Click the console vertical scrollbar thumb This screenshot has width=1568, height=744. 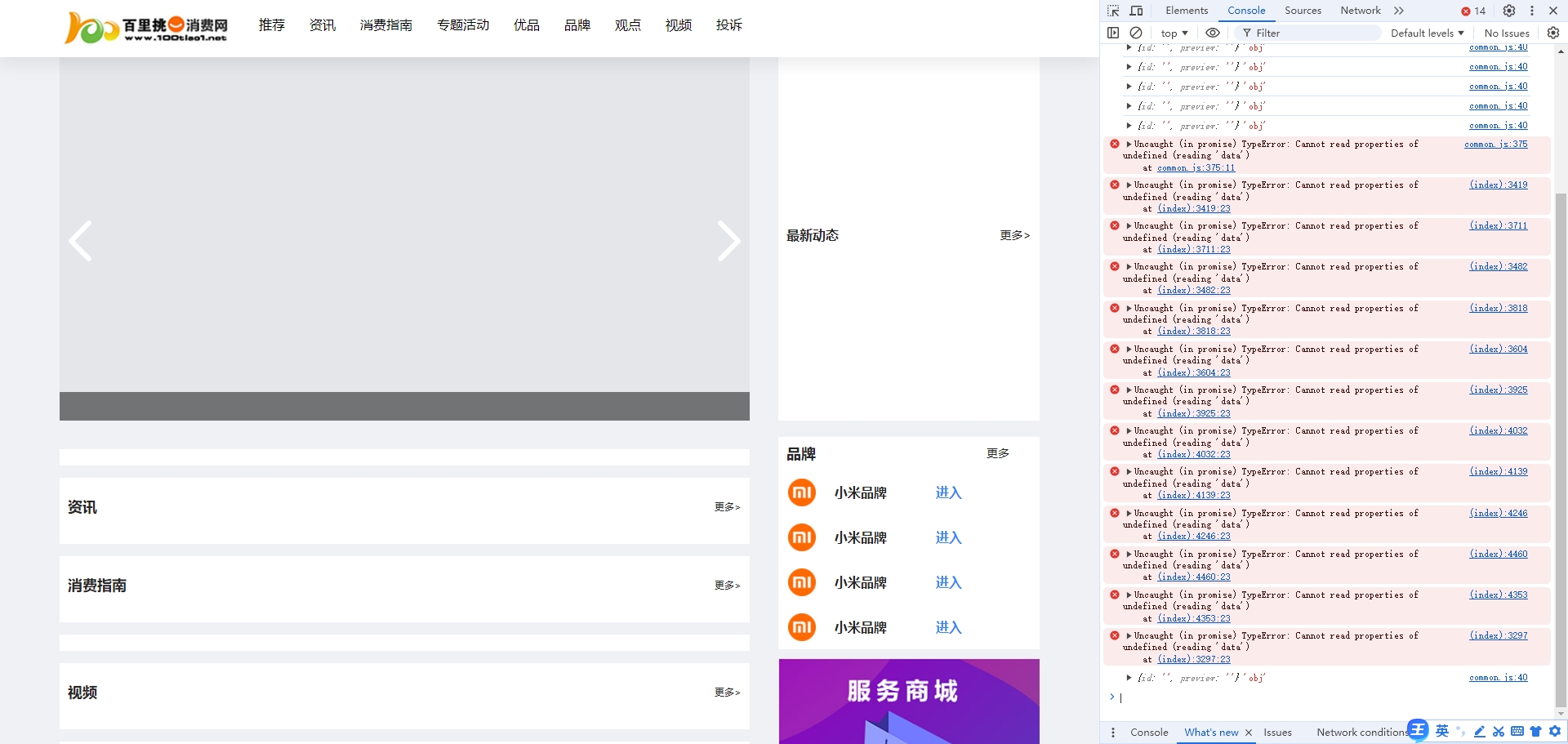coord(1561,449)
